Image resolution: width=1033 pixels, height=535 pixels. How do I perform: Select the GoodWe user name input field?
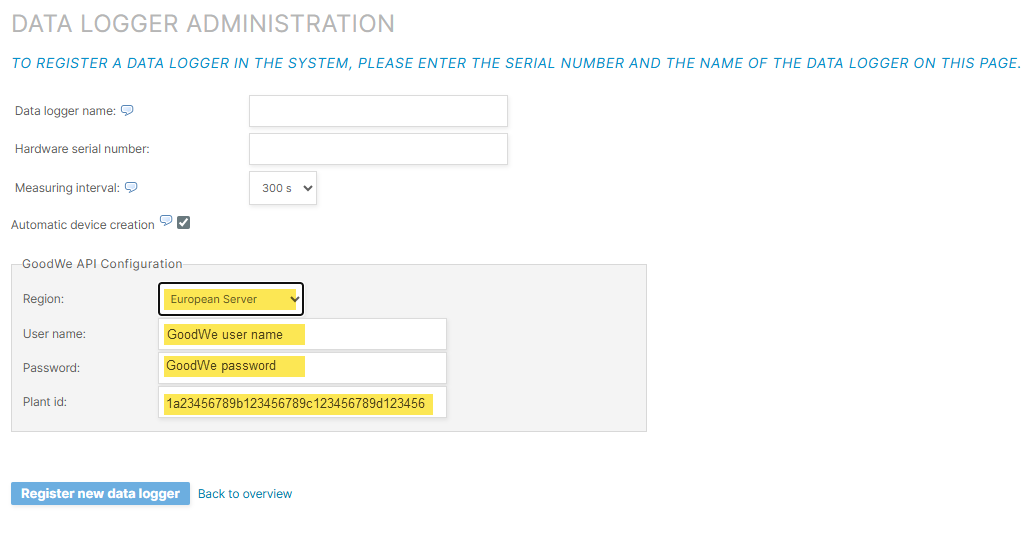pos(302,334)
